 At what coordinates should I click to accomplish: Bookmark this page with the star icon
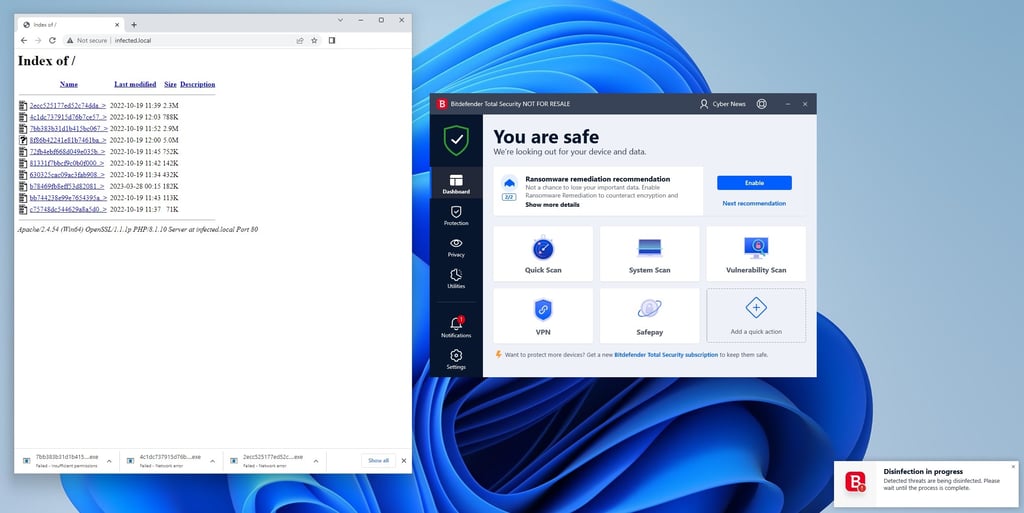pos(314,40)
